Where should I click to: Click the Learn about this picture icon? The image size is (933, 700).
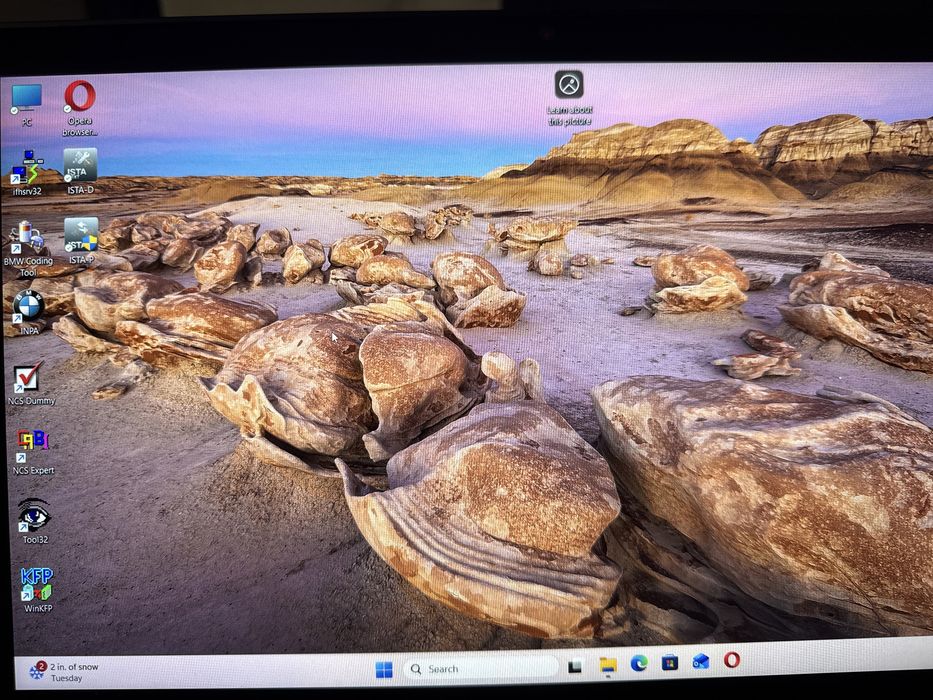(569, 98)
